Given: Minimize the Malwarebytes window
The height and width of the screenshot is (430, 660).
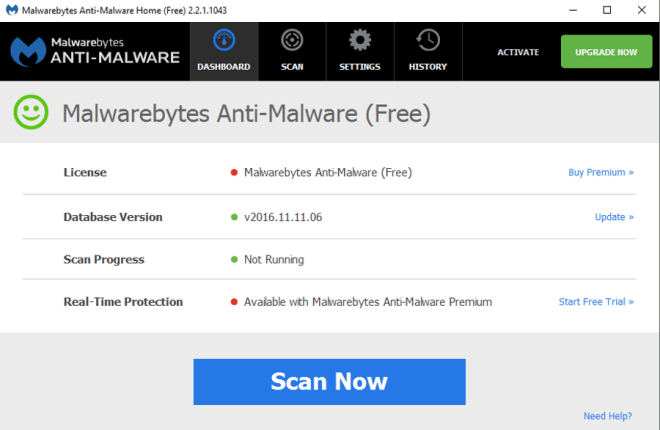Looking at the screenshot, I should point(573,10).
